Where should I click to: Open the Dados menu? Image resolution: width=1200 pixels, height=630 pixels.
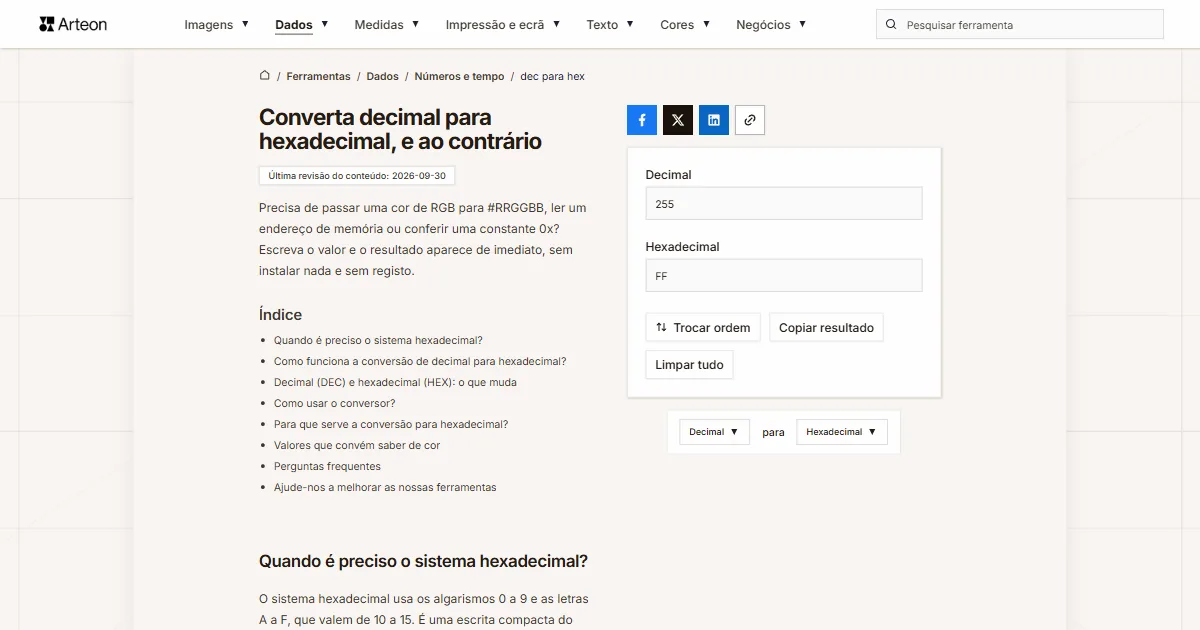(302, 24)
